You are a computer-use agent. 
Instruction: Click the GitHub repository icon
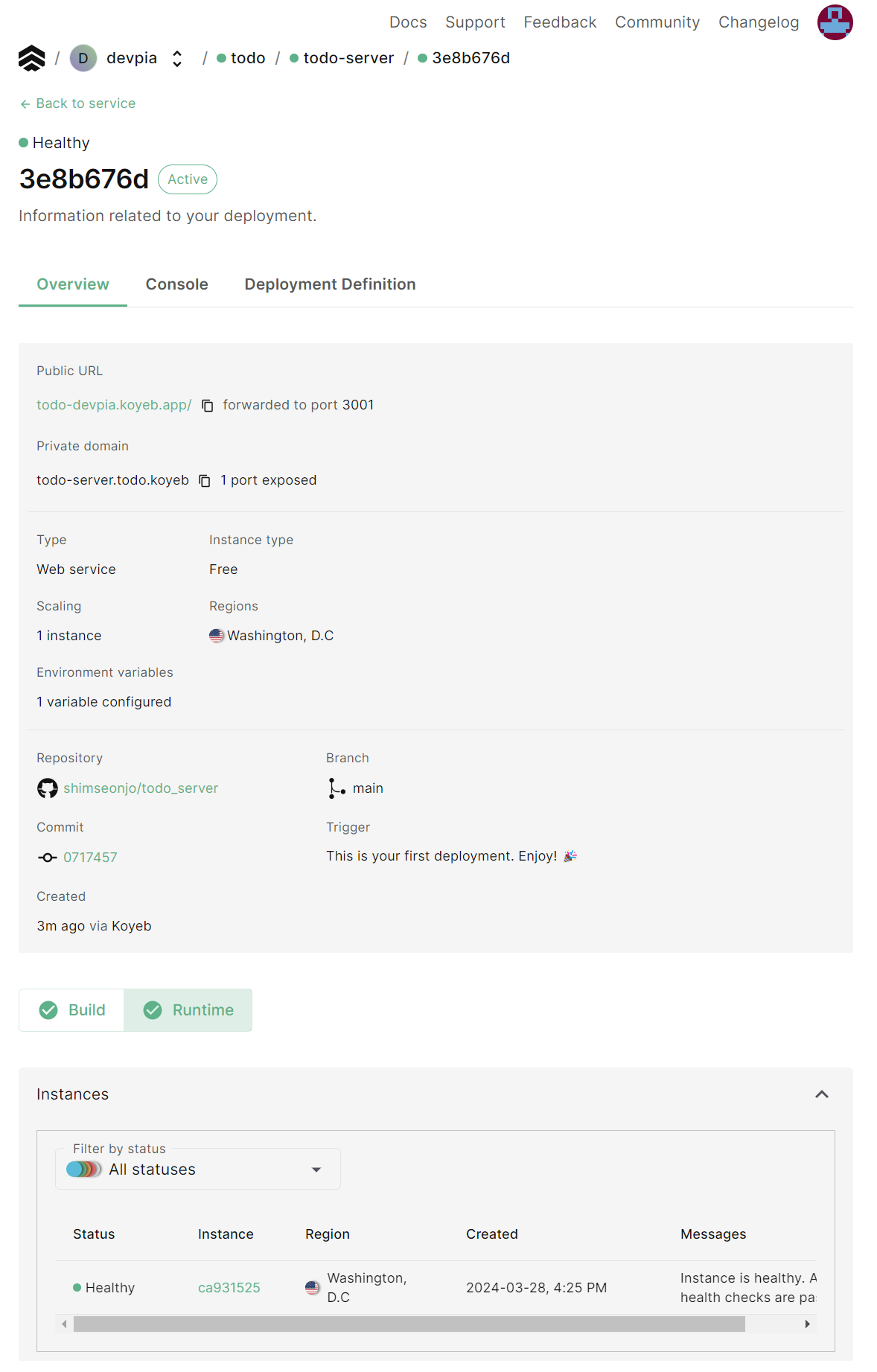pos(48,788)
